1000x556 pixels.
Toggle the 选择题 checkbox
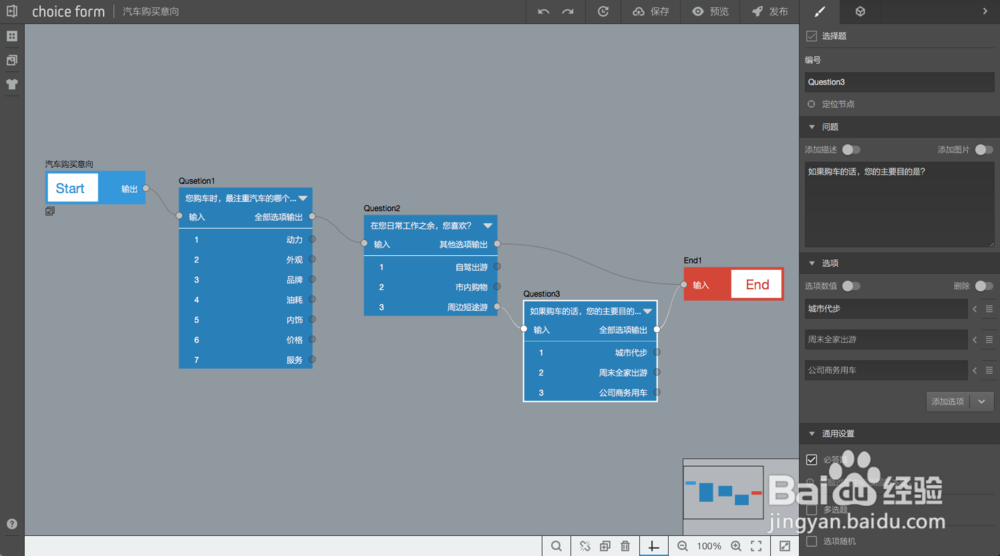[811, 36]
